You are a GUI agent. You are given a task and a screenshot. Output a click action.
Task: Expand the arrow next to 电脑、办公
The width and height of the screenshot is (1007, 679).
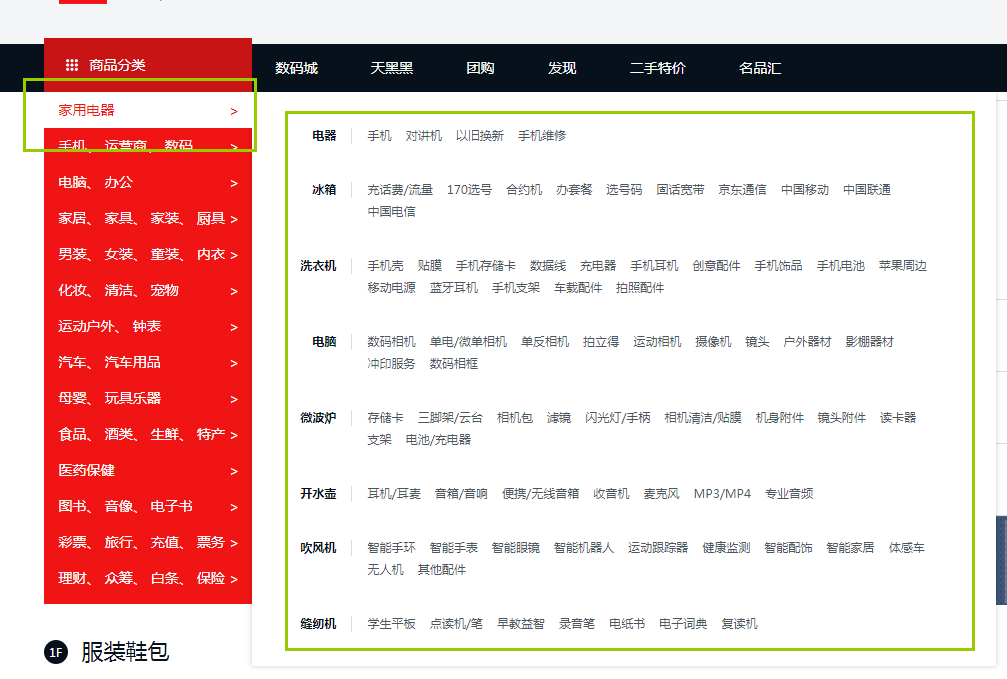pos(234,184)
